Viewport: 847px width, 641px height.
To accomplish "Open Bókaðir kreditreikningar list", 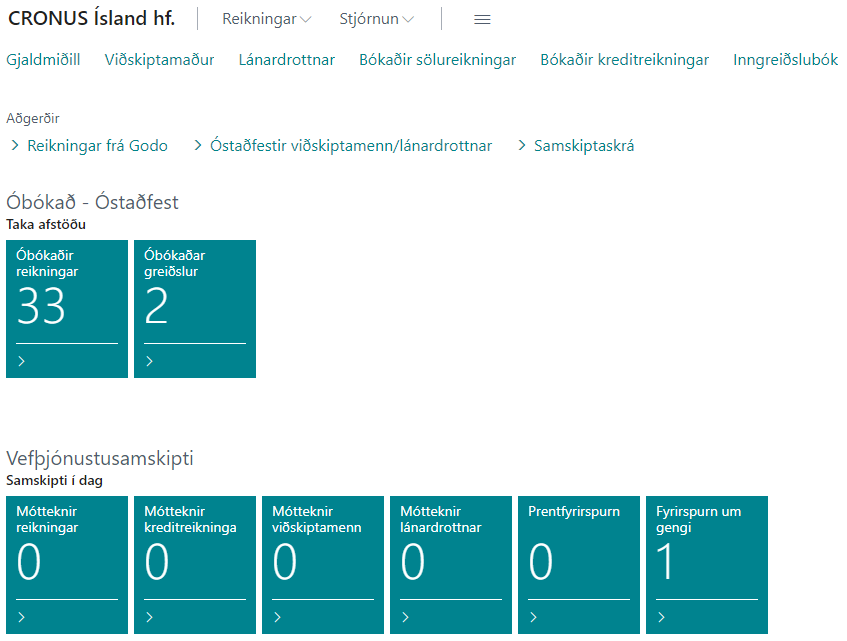I will (624, 60).
